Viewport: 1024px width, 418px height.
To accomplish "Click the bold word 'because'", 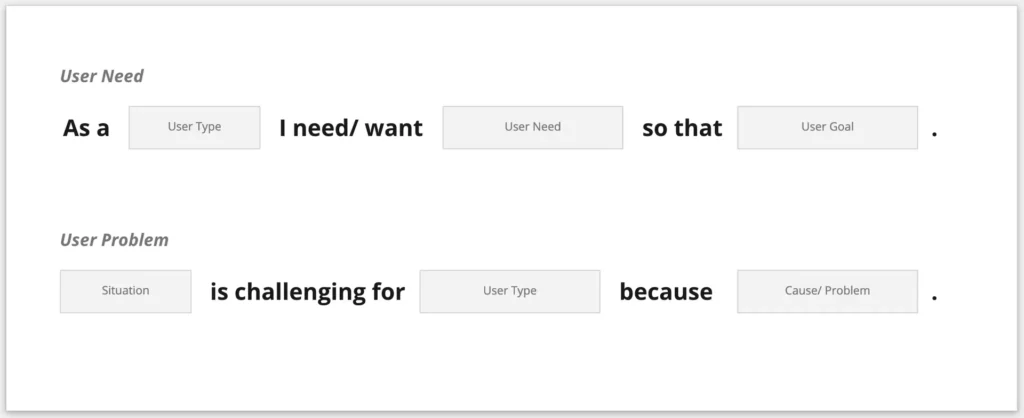I will [x=666, y=292].
